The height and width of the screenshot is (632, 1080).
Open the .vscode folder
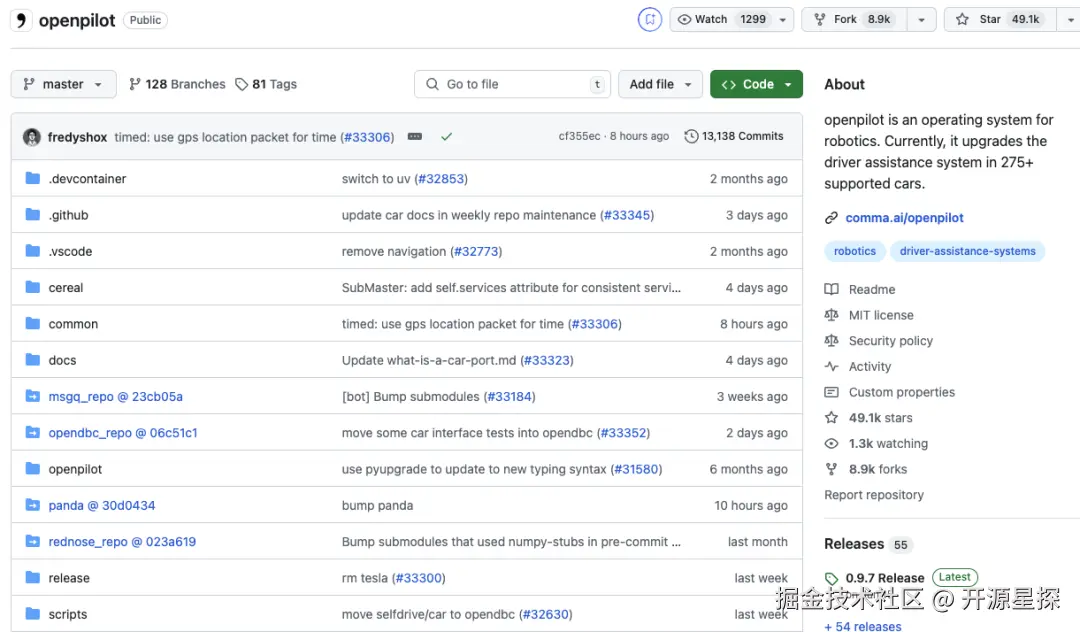(x=70, y=251)
